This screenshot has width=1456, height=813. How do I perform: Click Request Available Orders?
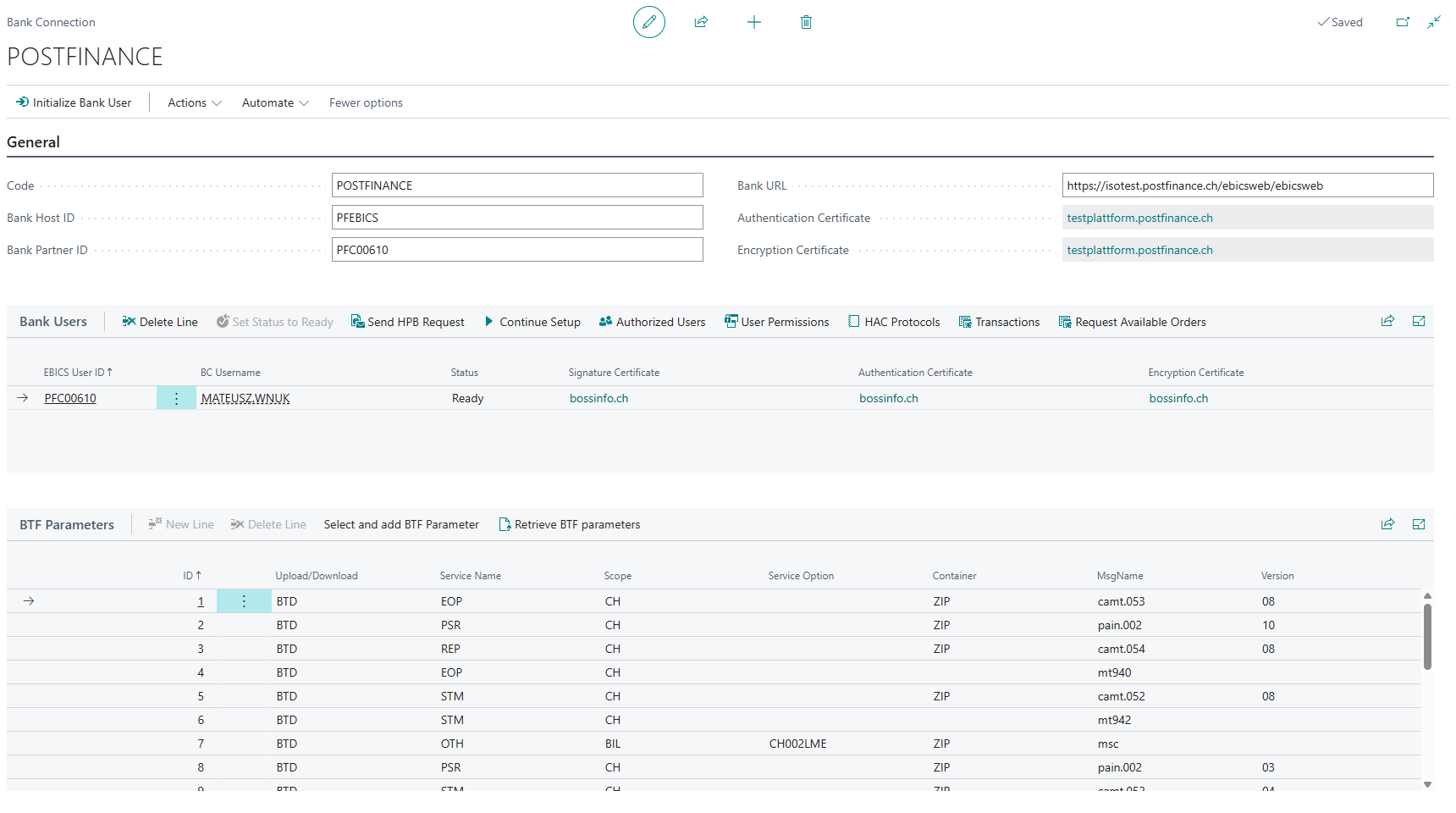click(x=1133, y=322)
